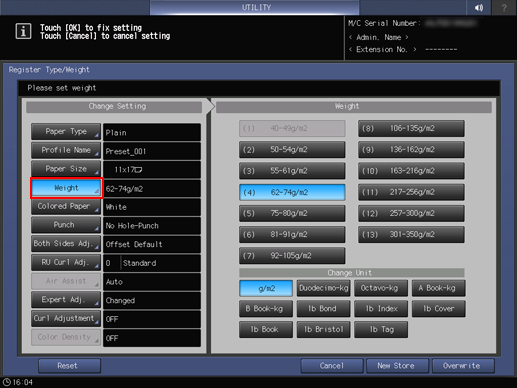This screenshot has height=388, width=517.
Task: Click the Overwrite button
Action: (x=463, y=366)
